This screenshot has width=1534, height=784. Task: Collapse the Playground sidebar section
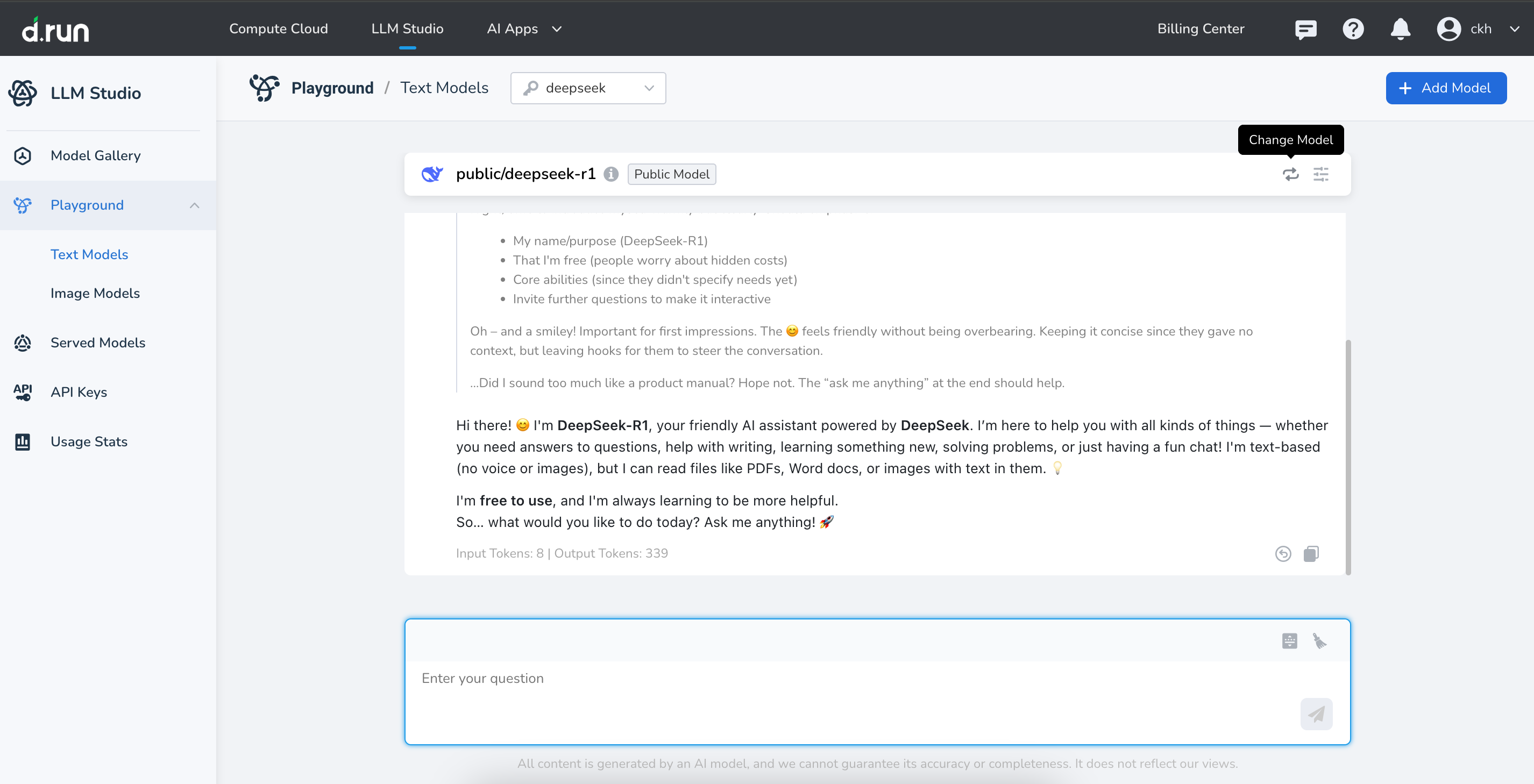(194, 205)
